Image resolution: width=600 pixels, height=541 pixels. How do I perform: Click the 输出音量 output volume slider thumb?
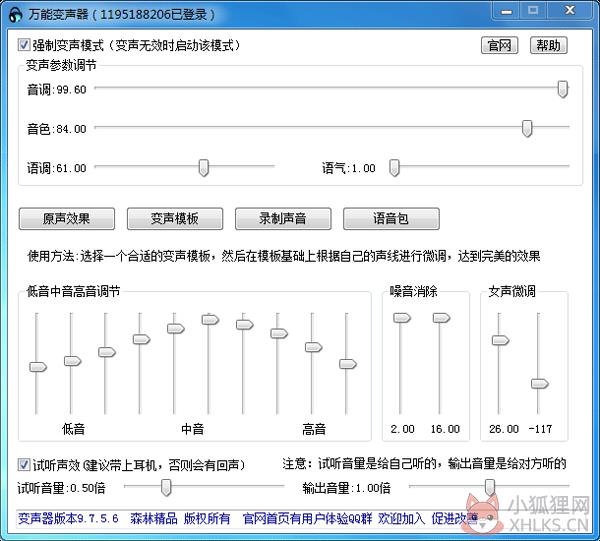490,487
